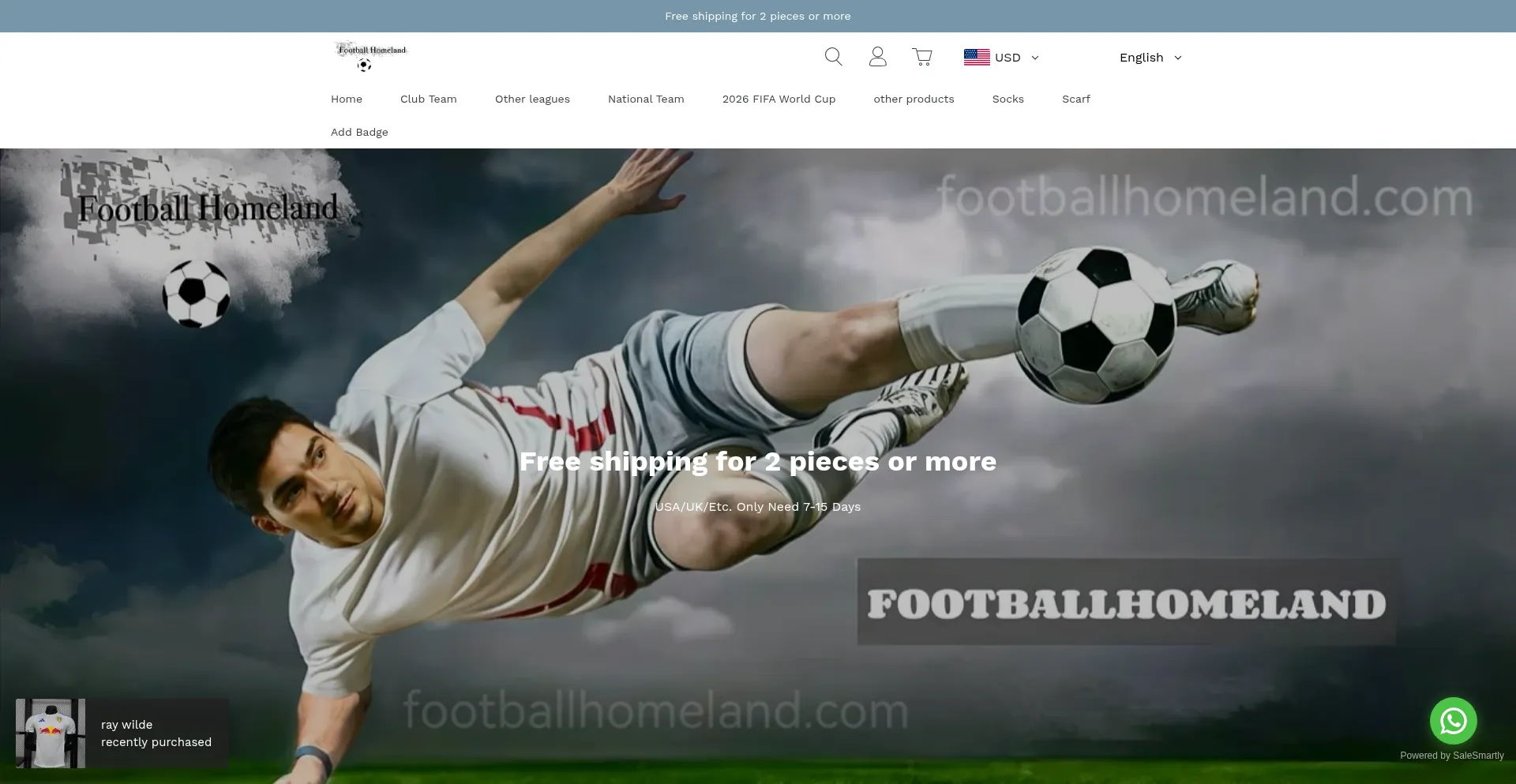Click the top free shipping announcement bar
The image size is (1516, 784).
758,16
